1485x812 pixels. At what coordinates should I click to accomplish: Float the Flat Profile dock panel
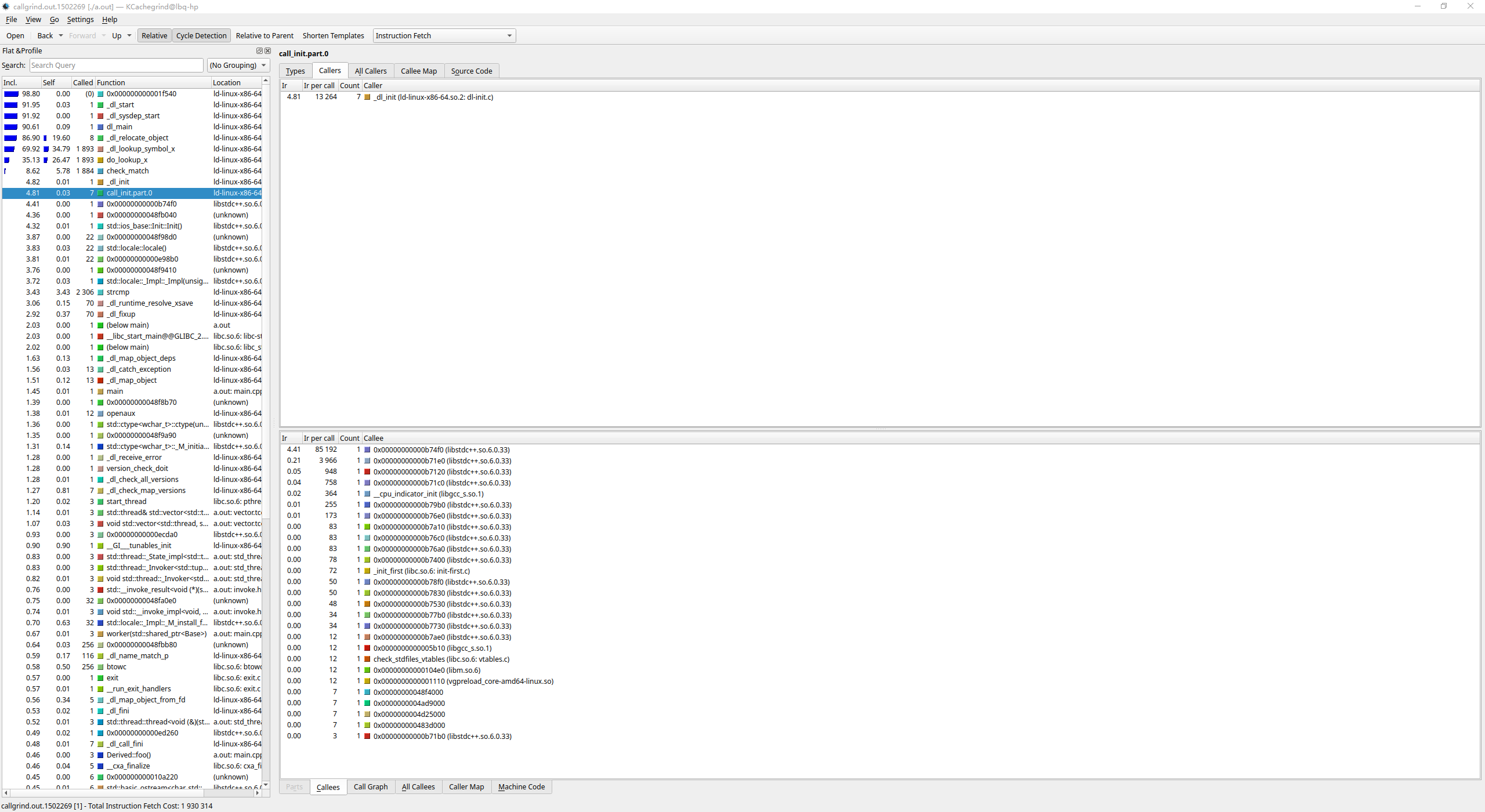(x=259, y=51)
